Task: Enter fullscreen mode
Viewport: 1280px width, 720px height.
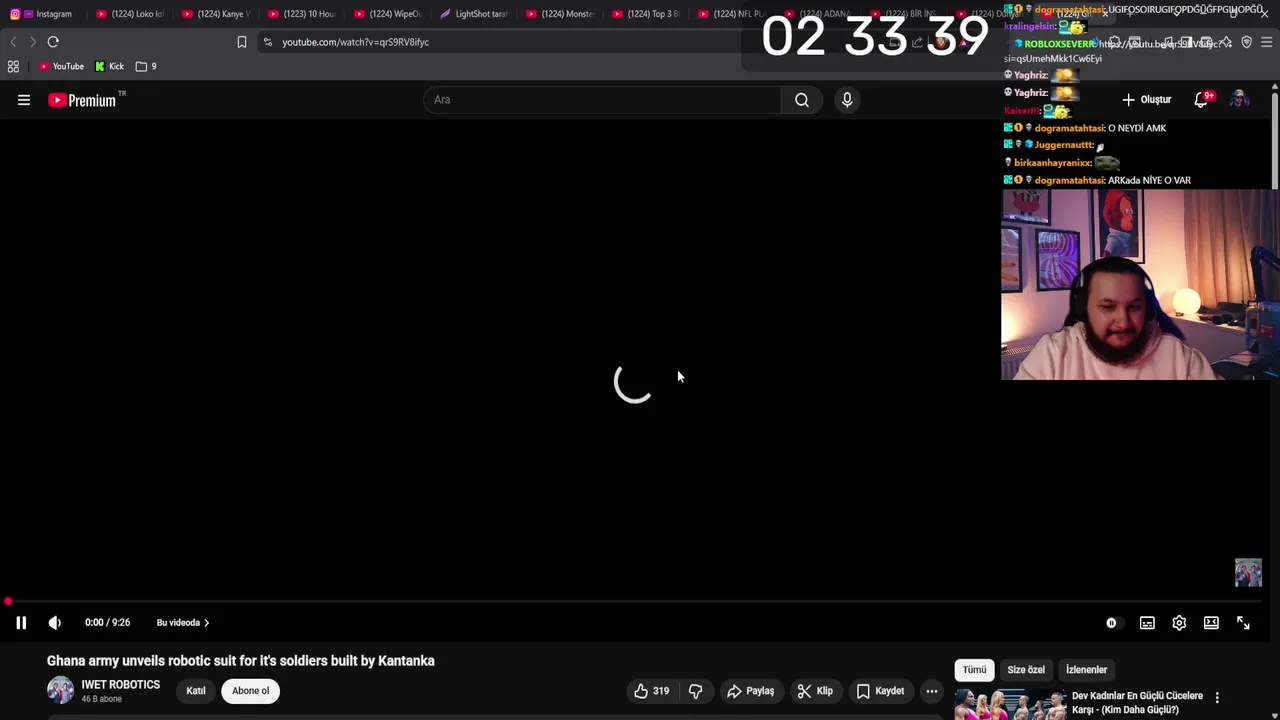Action: click(1243, 623)
